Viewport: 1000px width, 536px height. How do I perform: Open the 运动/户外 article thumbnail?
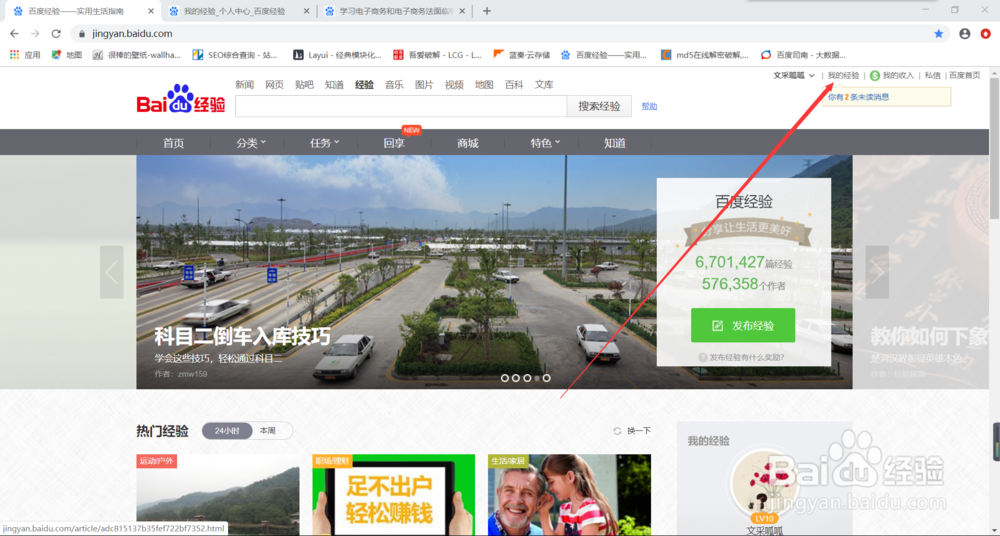(x=217, y=495)
